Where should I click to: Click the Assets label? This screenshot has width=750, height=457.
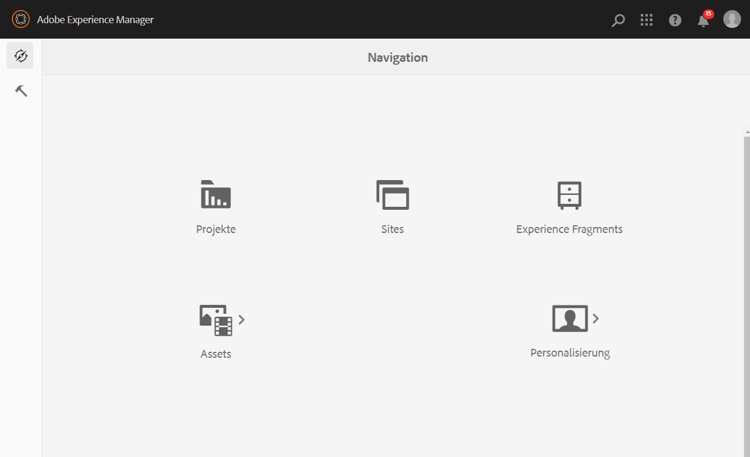click(216, 354)
